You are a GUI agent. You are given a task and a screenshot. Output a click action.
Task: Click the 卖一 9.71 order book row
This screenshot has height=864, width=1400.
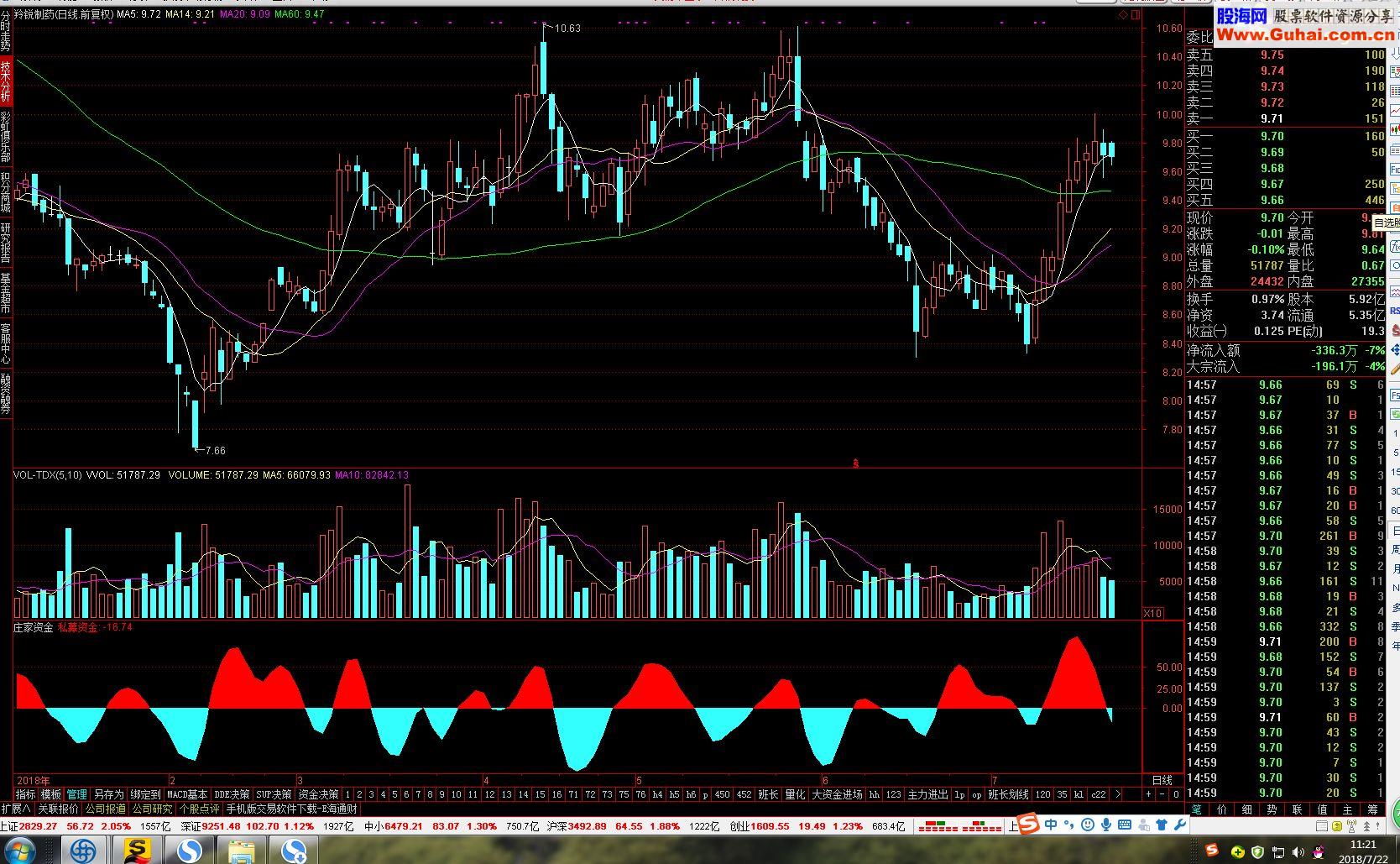(x=1284, y=119)
